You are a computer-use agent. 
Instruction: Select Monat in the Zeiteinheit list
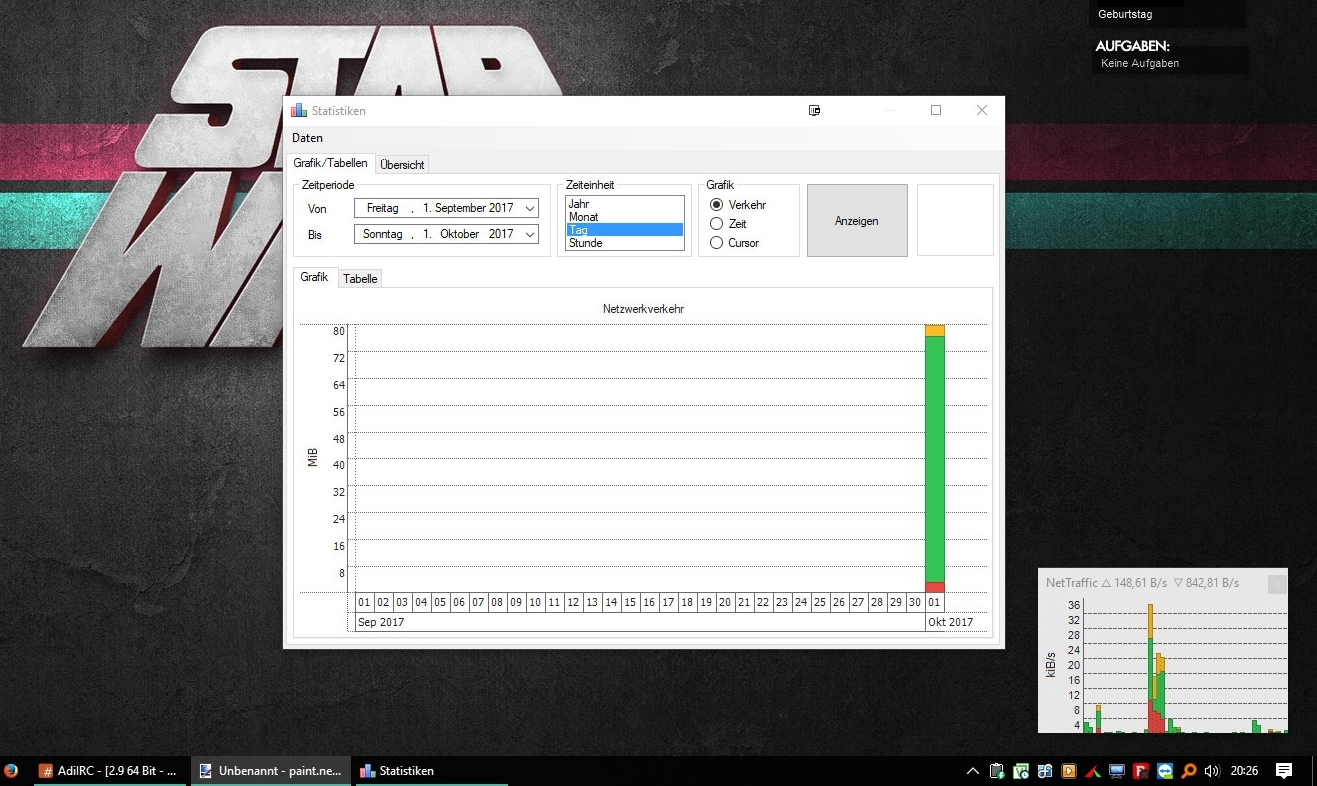point(584,217)
